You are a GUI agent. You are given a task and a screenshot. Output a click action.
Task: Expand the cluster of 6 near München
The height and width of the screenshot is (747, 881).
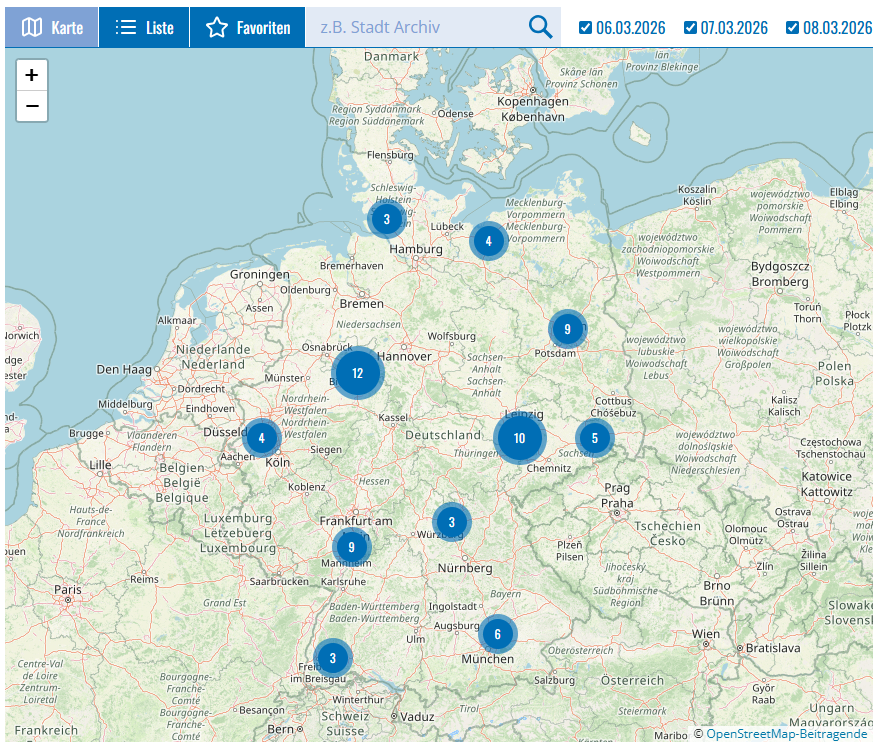(x=497, y=633)
